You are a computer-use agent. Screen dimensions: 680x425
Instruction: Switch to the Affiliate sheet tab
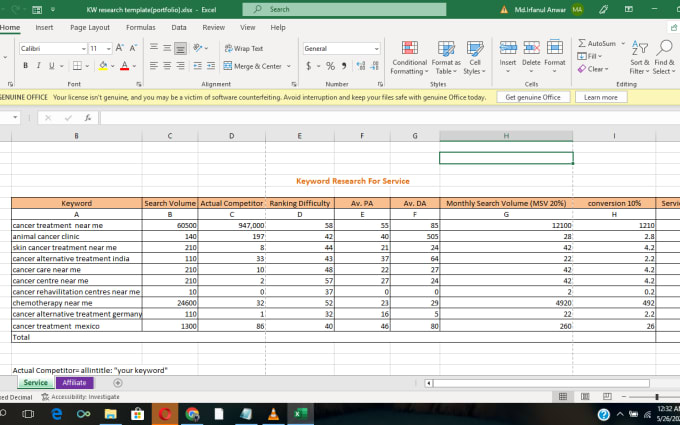[74, 382]
